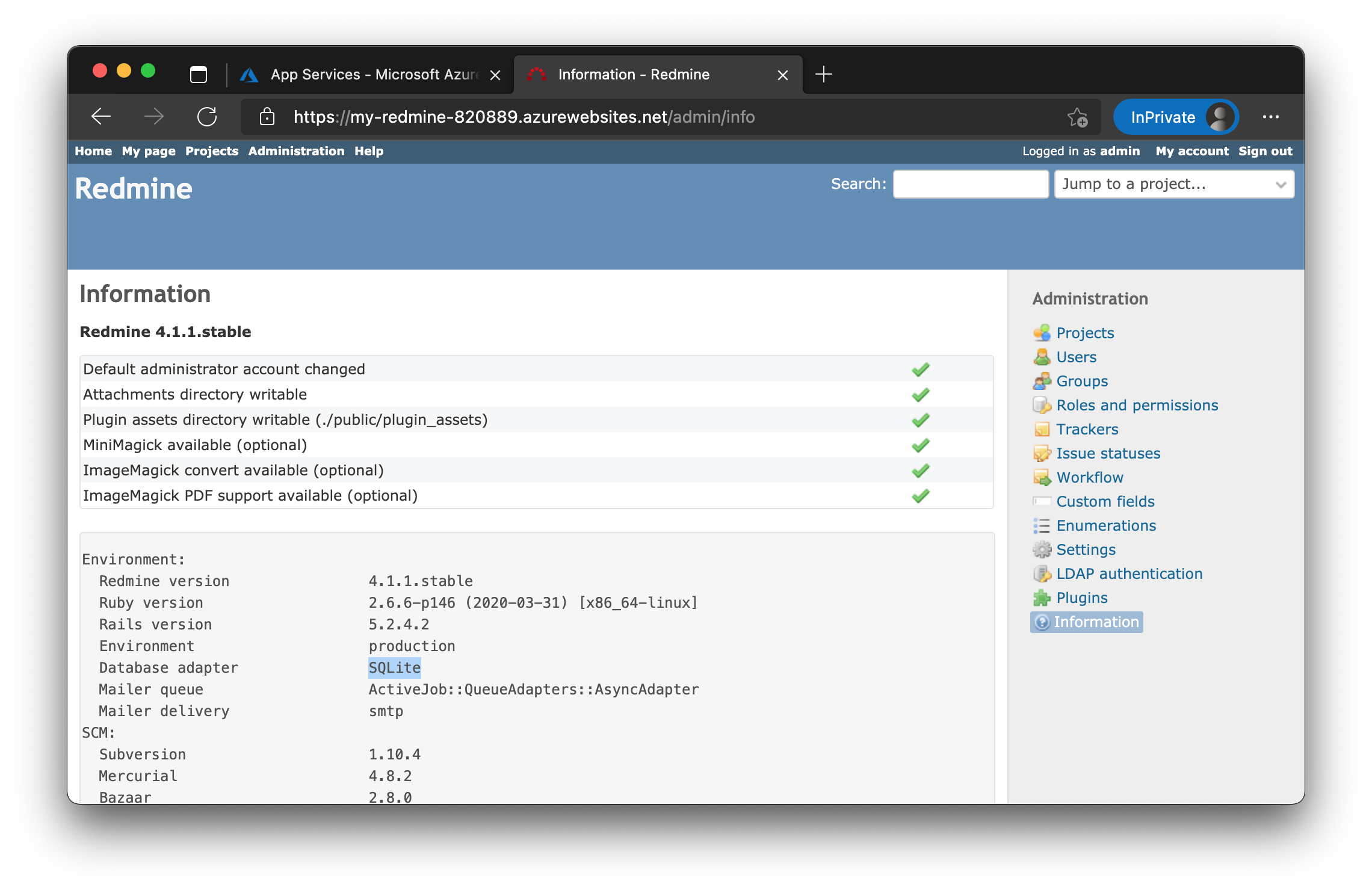This screenshot has width=1372, height=893.
Task: Click the My account link
Action: click(1191, 151)
